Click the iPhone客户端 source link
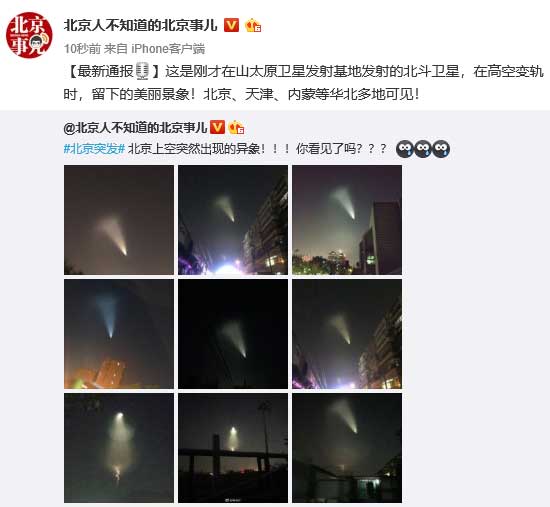Screen dimensions: 550x507 (x=168, y=48)
